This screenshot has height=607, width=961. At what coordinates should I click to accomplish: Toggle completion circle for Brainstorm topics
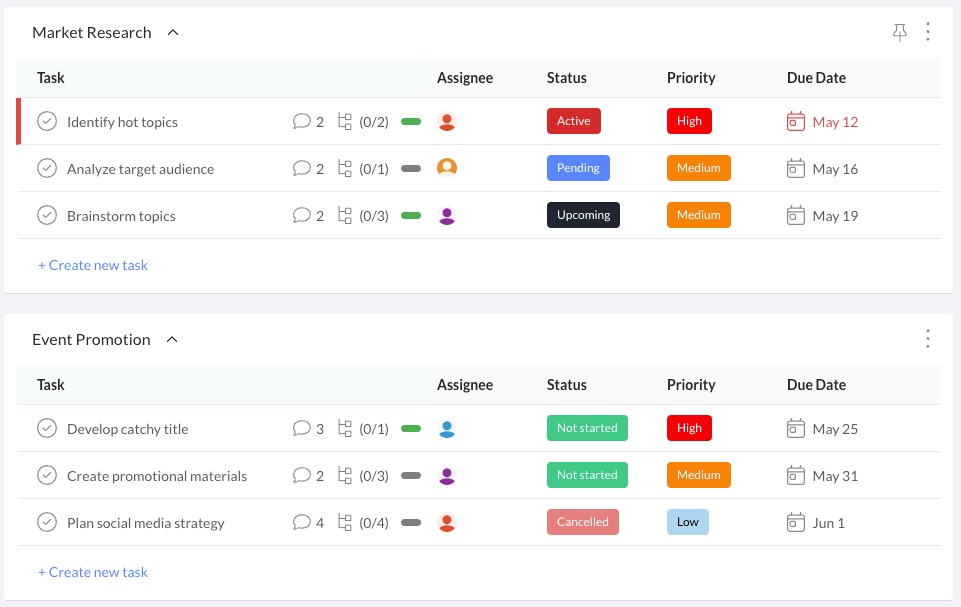pyautogui.click(x=47, y=215)
